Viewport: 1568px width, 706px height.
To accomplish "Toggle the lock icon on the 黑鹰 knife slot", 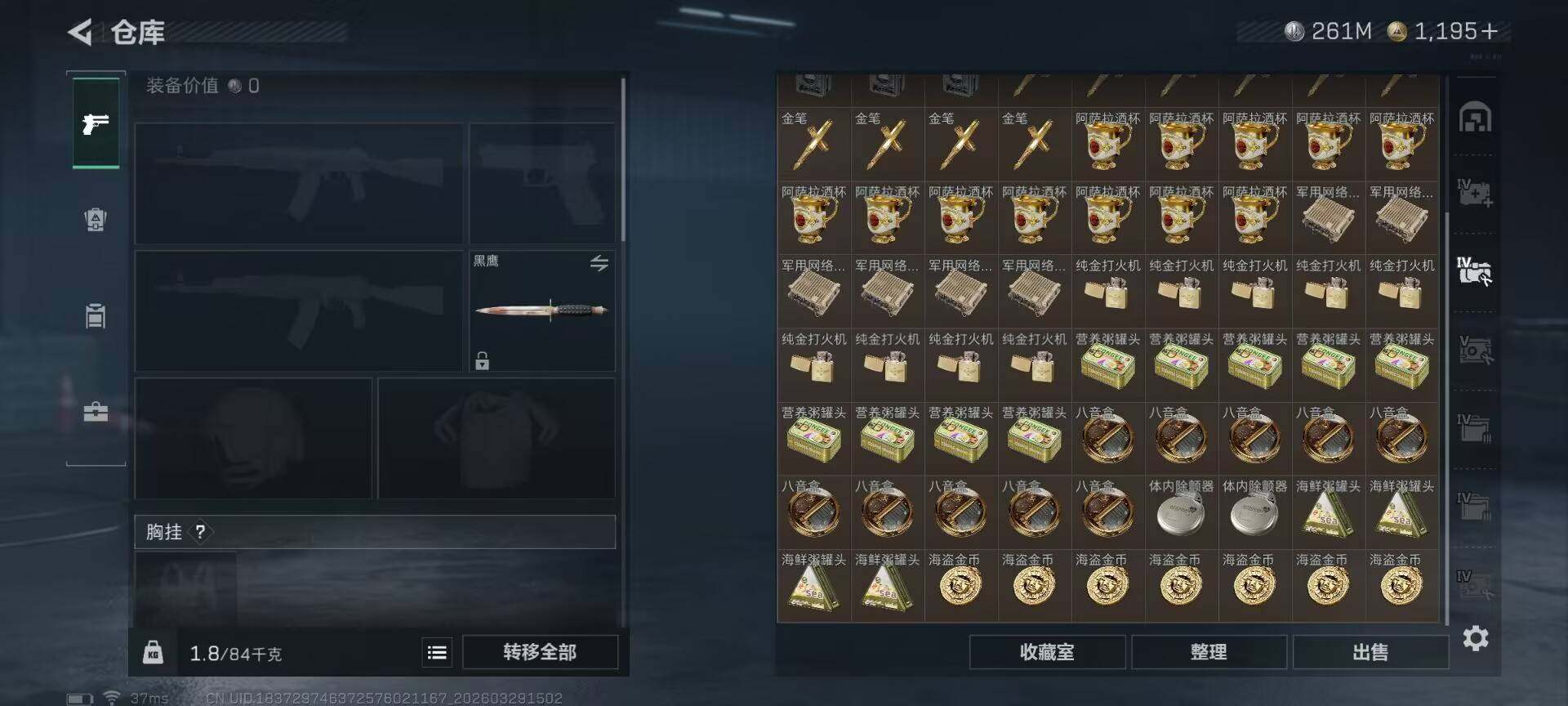I will click(483, 360).
